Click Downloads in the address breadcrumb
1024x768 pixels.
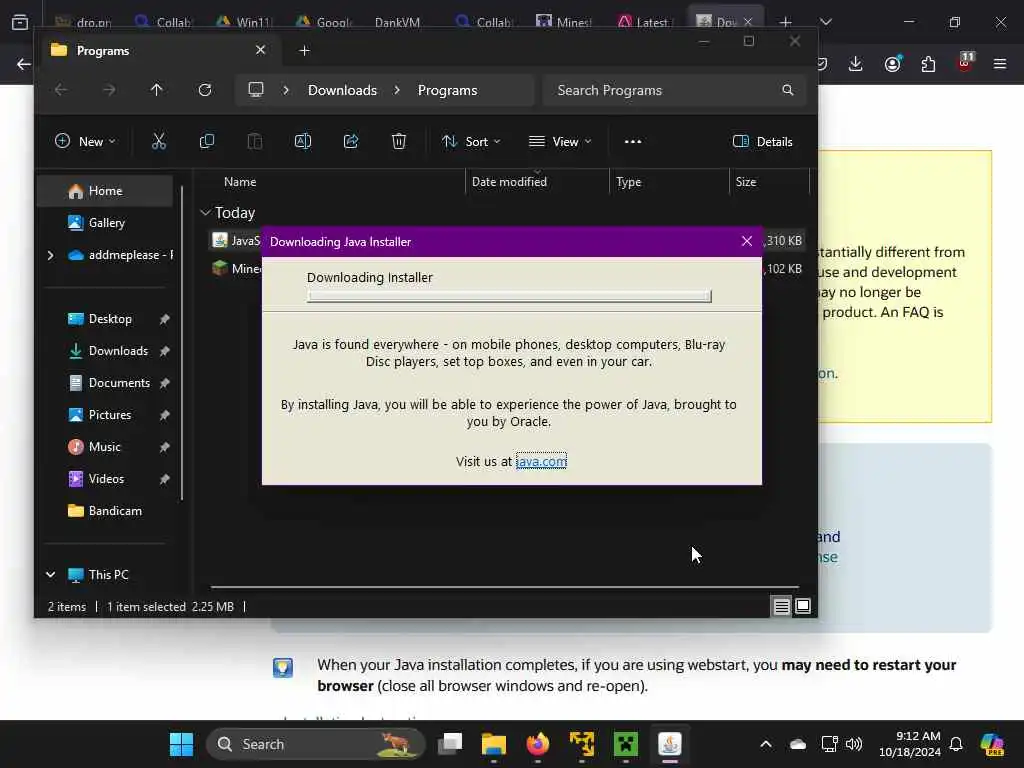tap(342, 90)
